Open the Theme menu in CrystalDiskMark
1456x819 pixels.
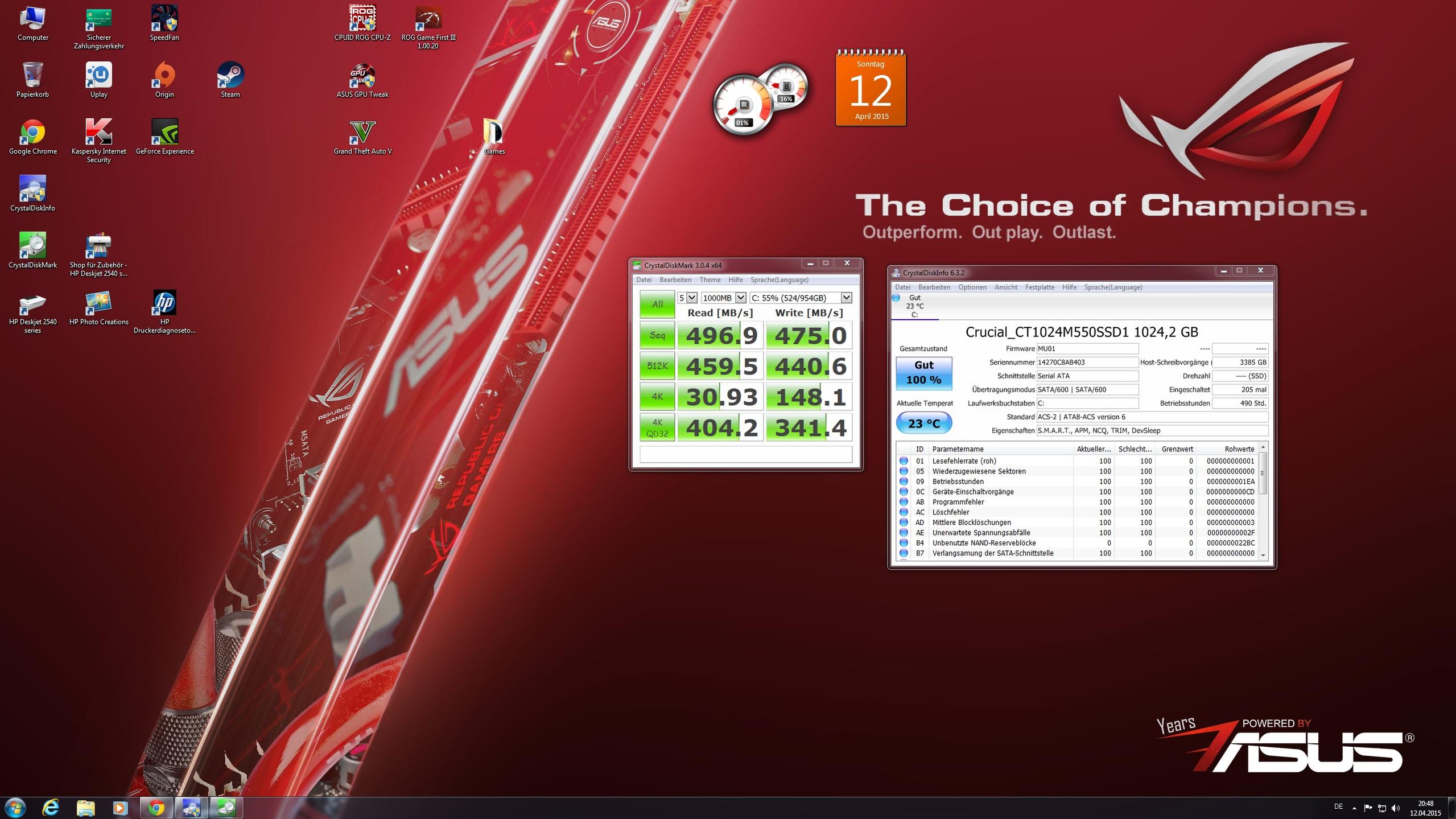pyautogui.click(x=710, y=279)
